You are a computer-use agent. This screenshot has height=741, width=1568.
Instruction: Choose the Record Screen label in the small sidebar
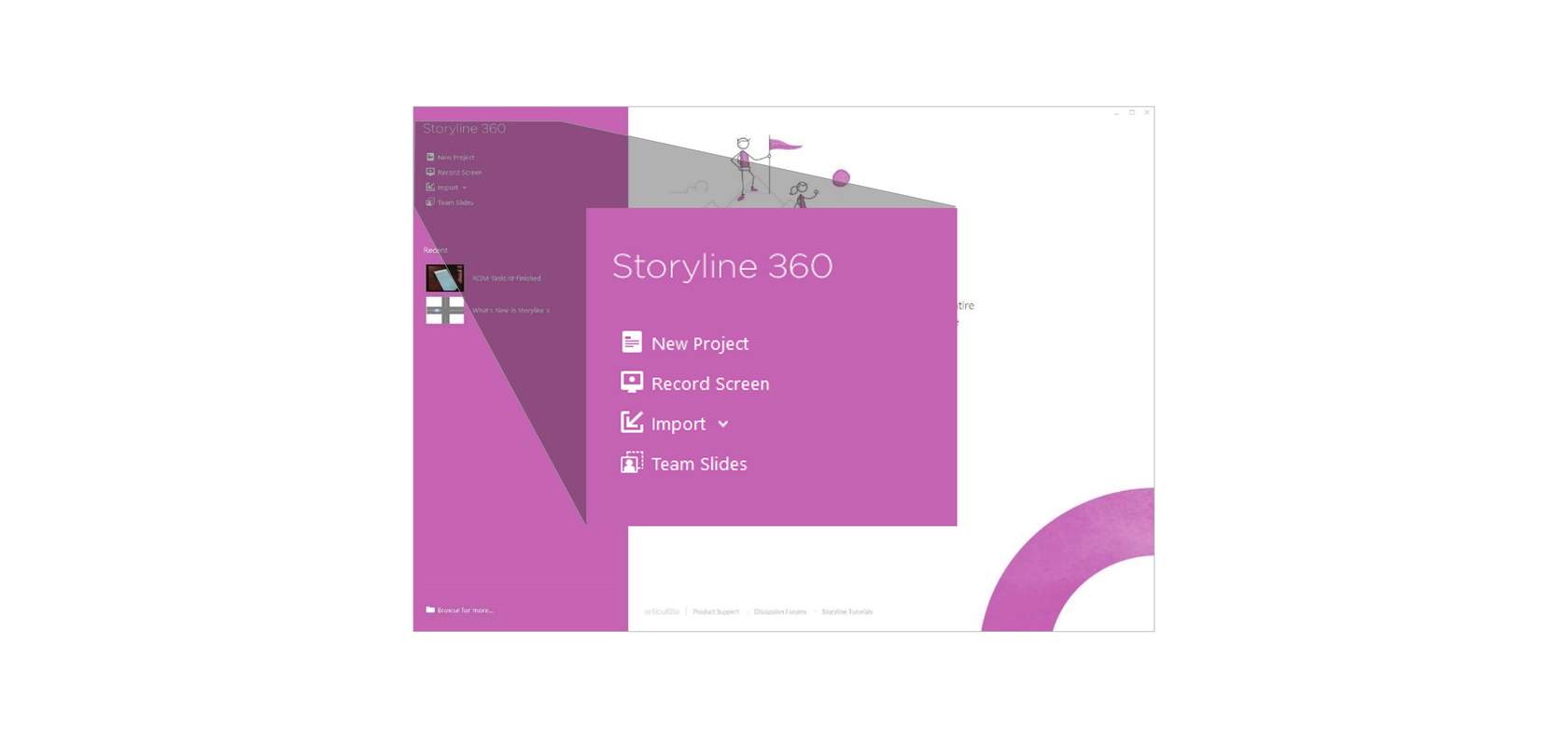tap(460, 173)
